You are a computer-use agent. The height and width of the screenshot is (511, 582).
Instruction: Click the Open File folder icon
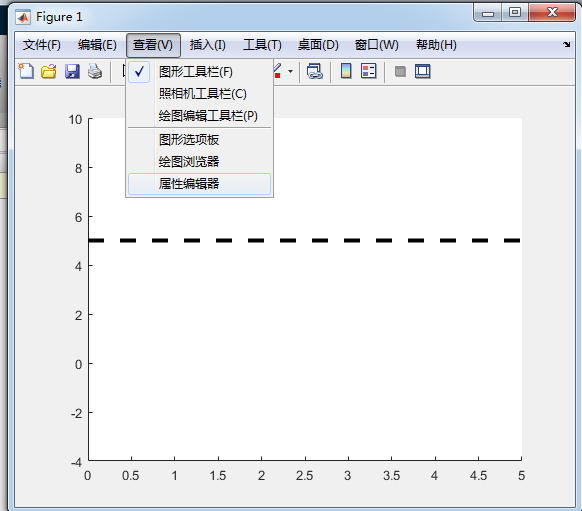(x=49, y=71)
